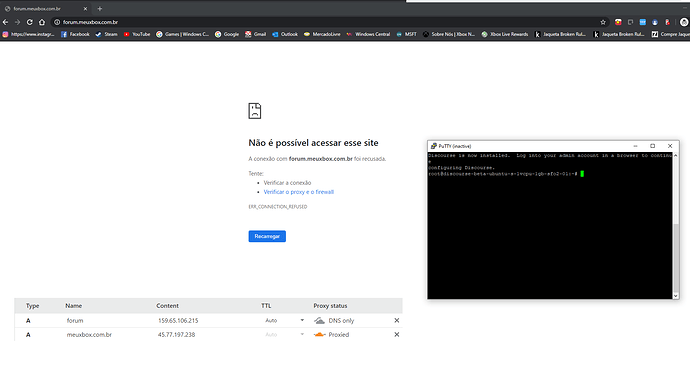Open the Outlook bookmark
Screen dimensions: 690x371
(x=285, y=34)
